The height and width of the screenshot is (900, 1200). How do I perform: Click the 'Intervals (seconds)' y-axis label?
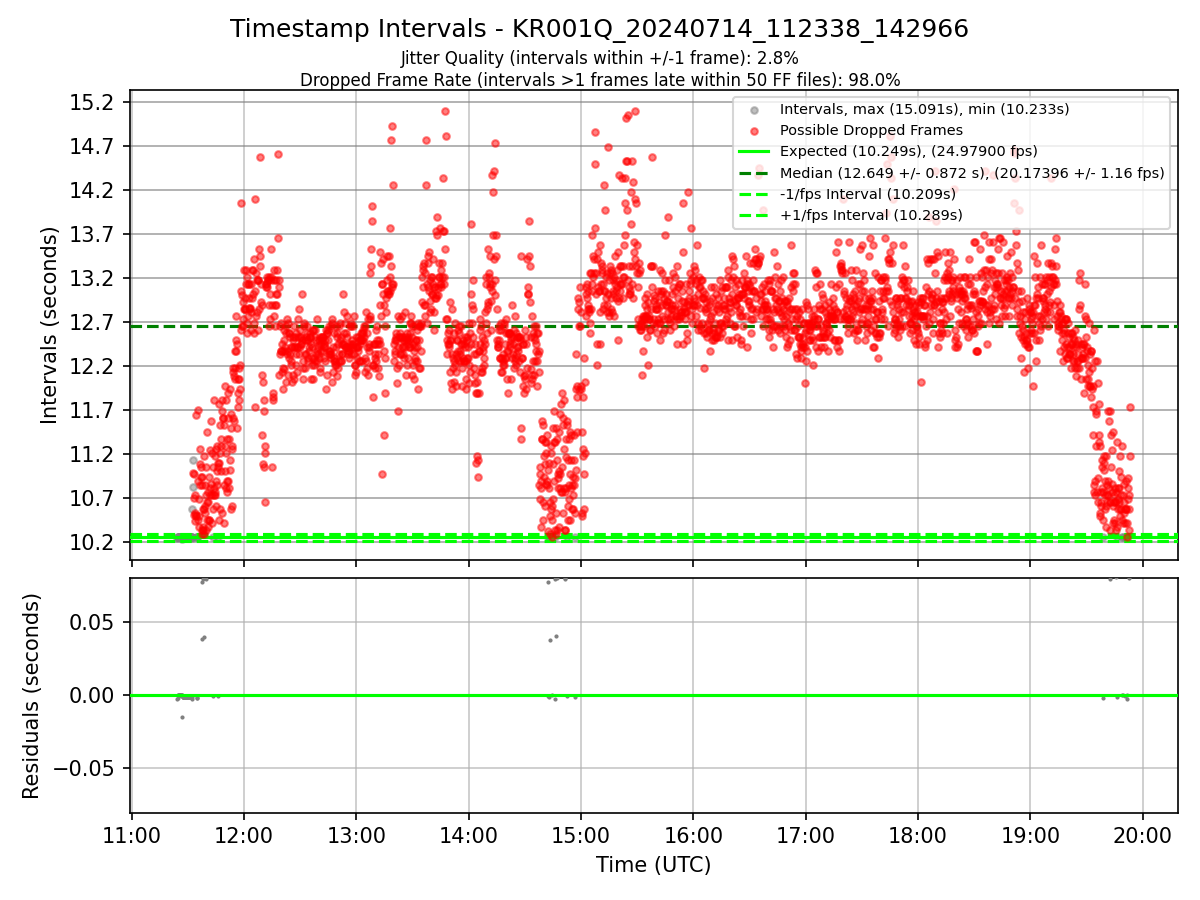pos(49,325)
